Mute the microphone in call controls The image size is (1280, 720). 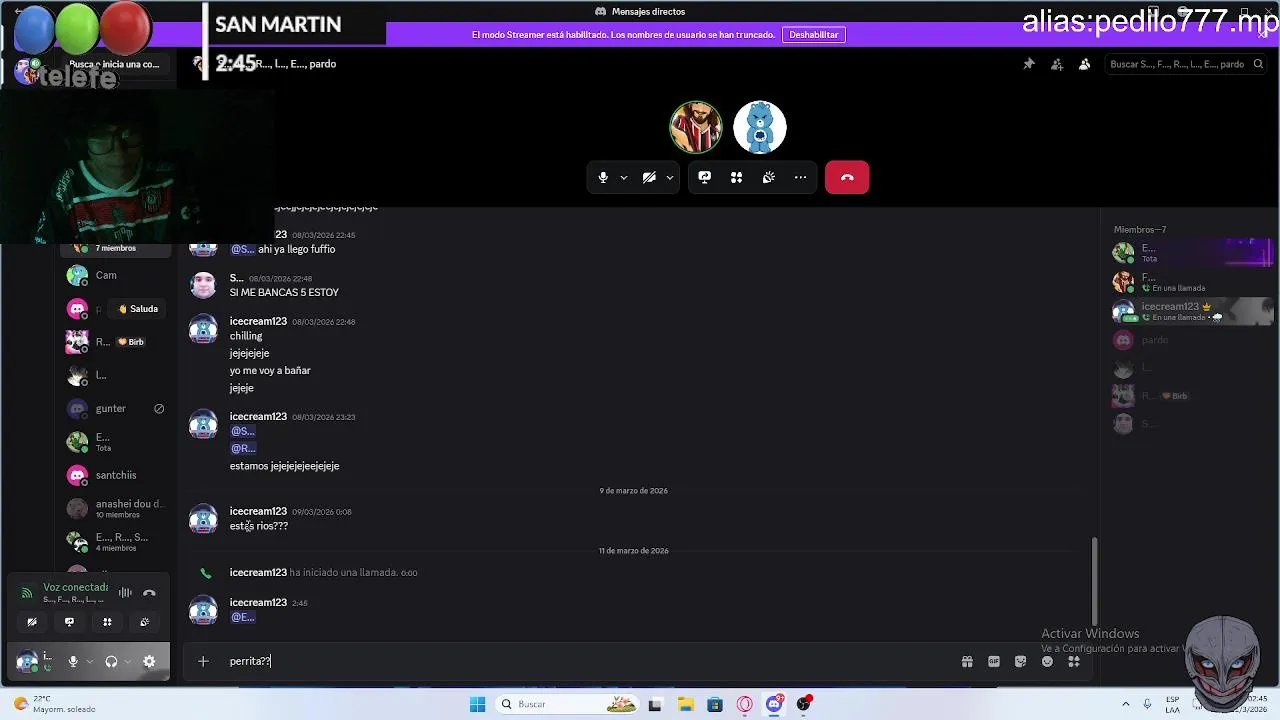pos(603,177)
